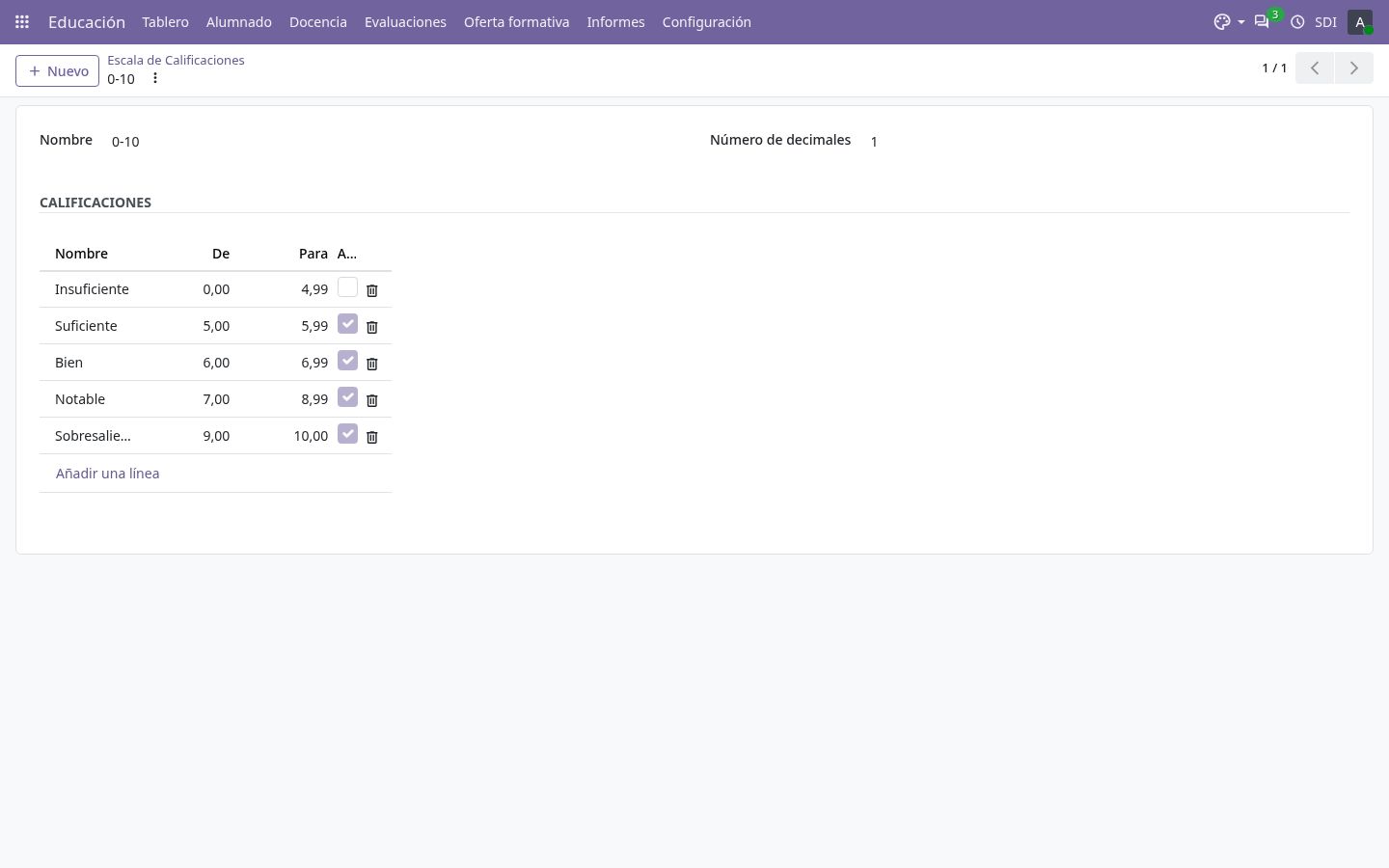
Task: Go to the next record arrow
Action: click(1353, 68)
